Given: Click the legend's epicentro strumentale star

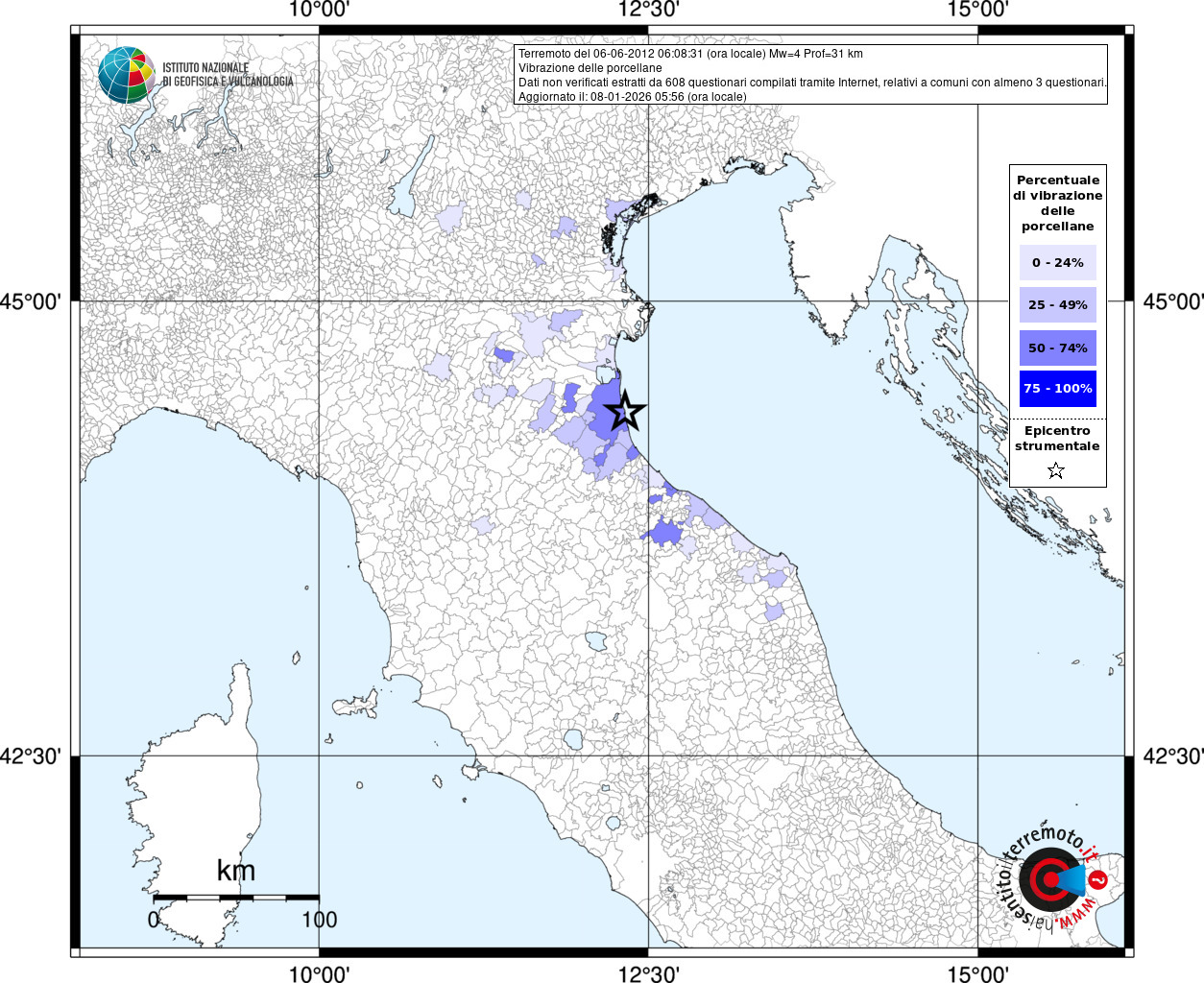Looking at the screenshot, I should [x=1056, y=470].
